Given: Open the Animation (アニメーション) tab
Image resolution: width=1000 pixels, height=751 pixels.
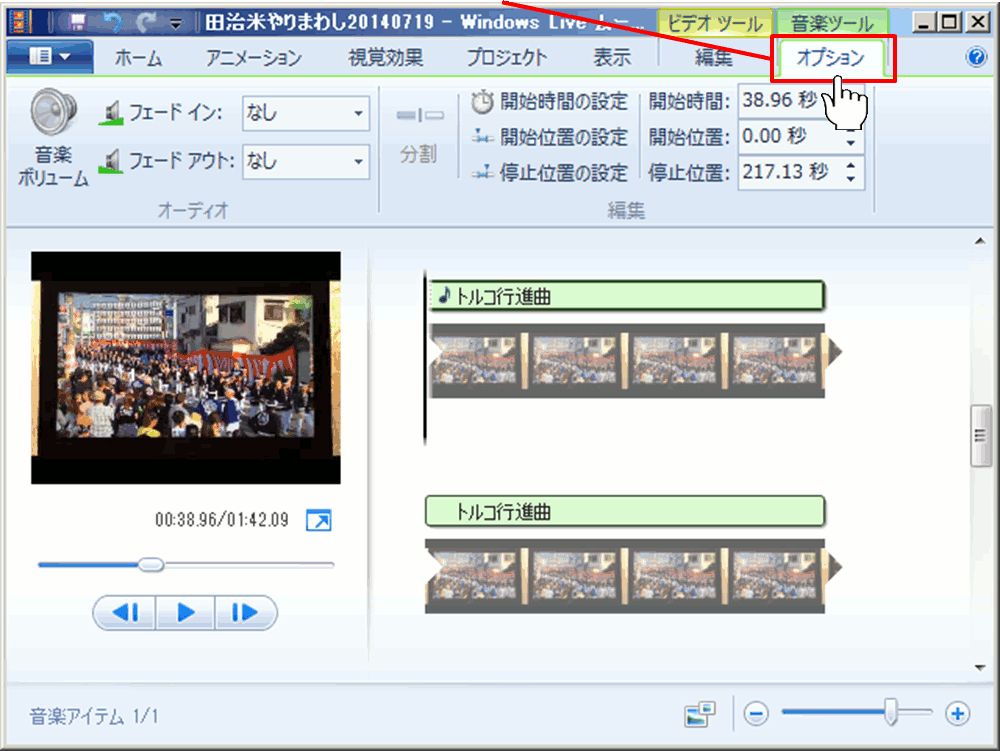Looking at the screenshot, I should (254, 58).
